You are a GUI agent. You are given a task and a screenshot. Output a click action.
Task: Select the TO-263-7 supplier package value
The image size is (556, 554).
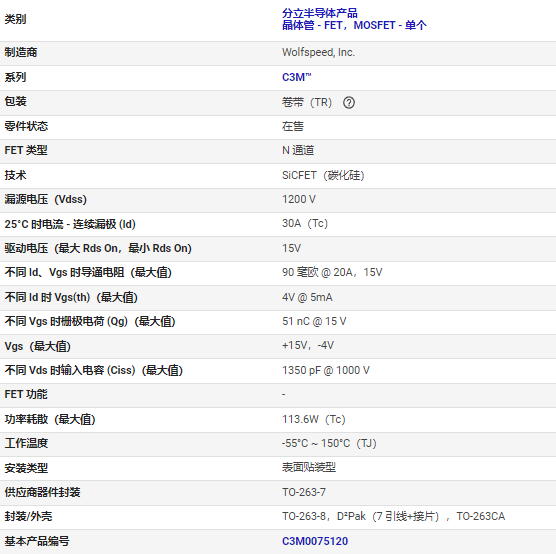coord(304,492)
